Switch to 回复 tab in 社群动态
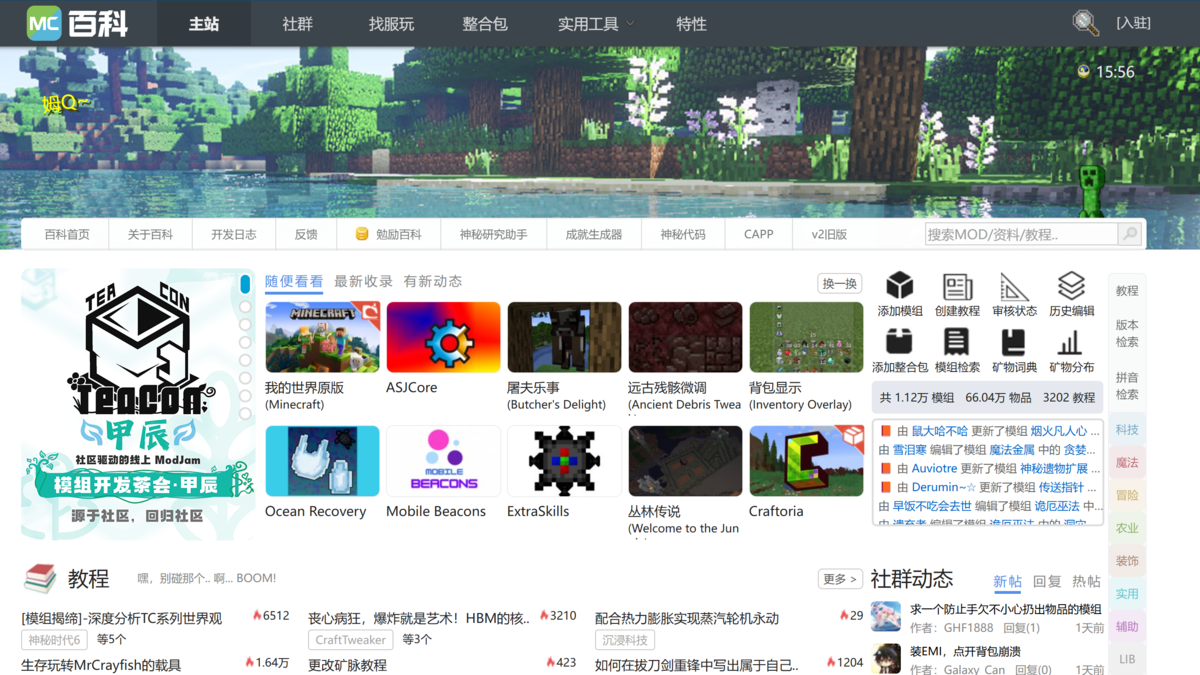Viewport: 1200px width, 675px height. pyautogui.click(x=1047, y=581)
